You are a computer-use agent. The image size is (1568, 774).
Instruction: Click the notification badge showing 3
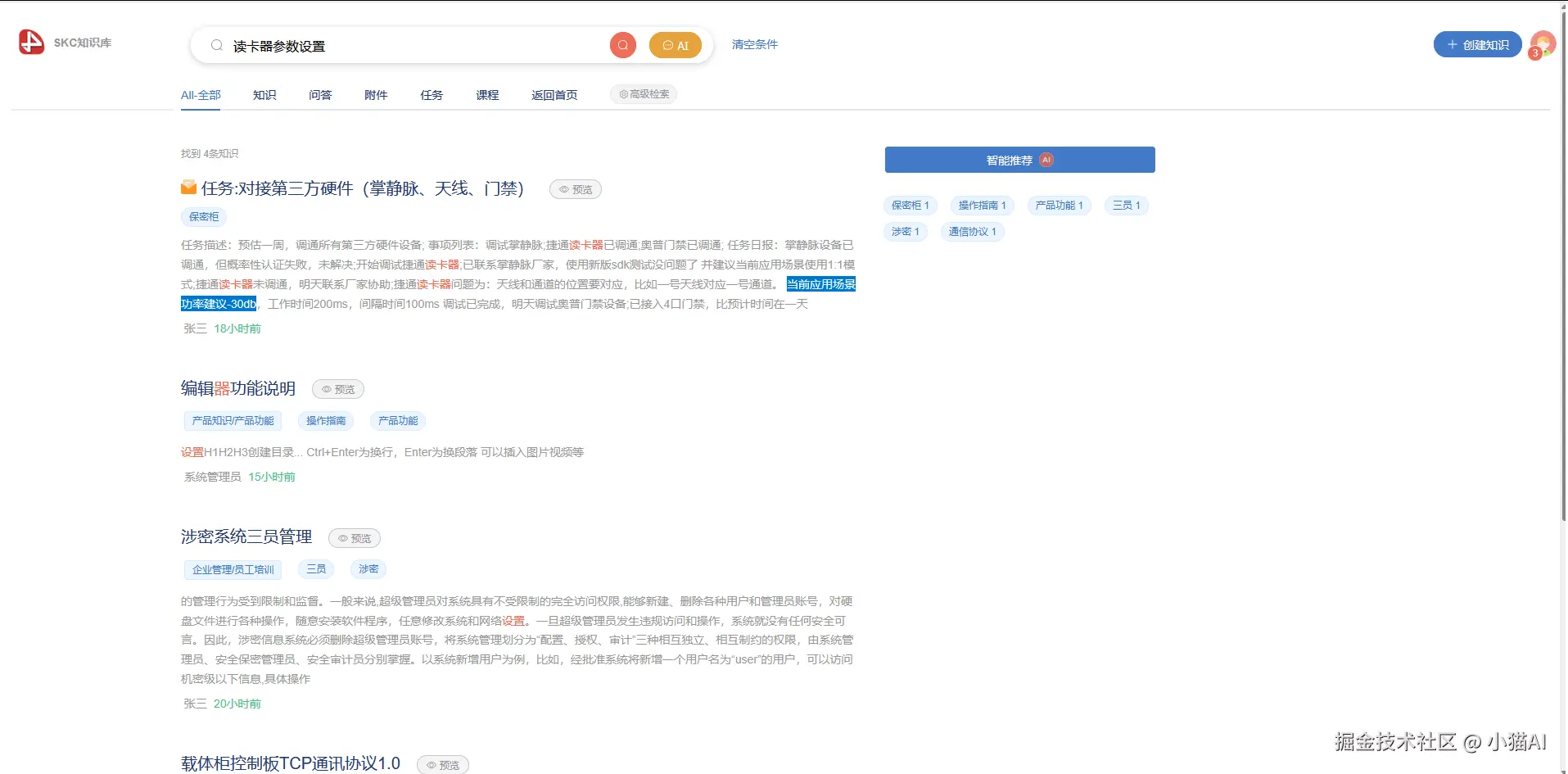pos(1534,54)
